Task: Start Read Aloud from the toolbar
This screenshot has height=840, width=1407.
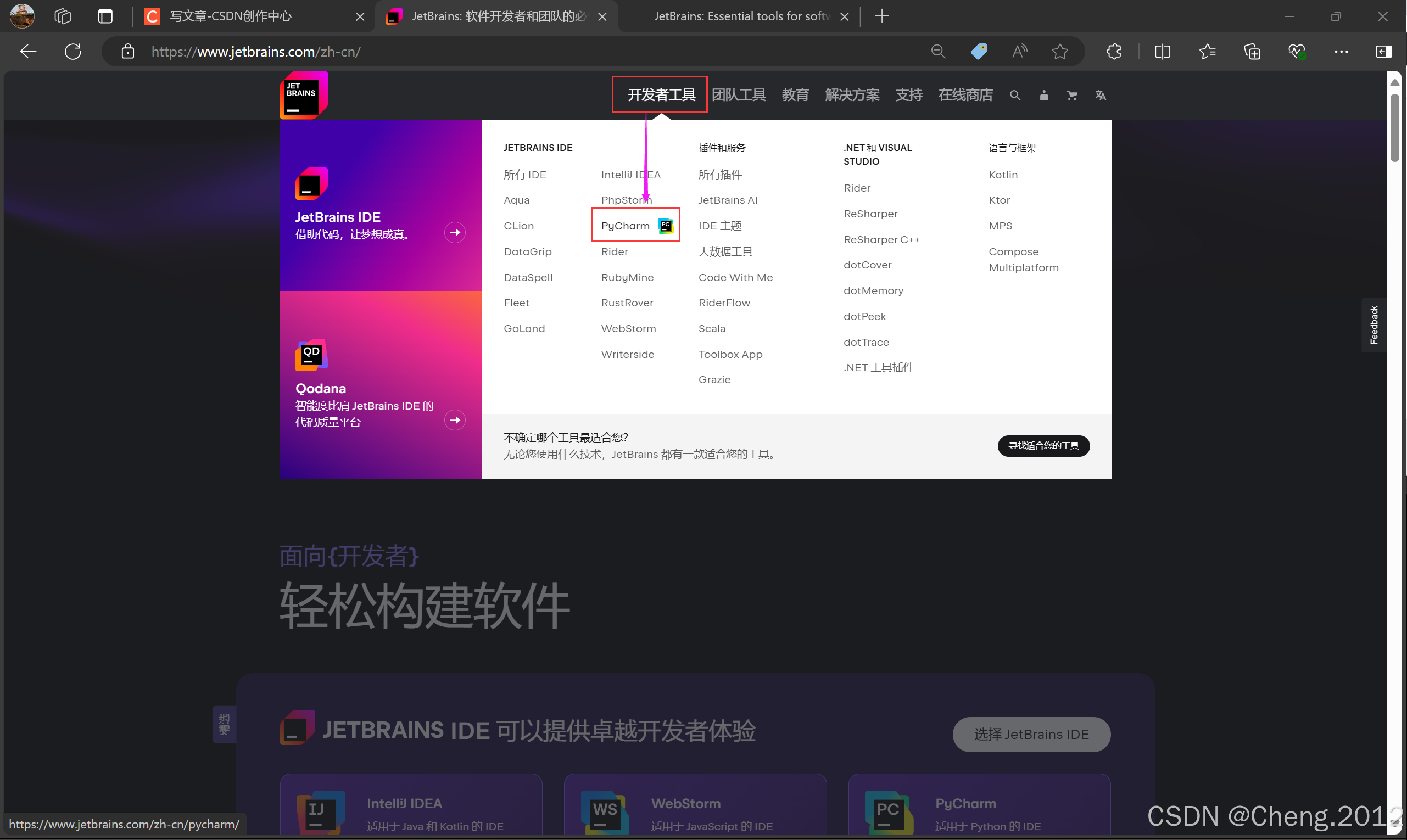Action: pyautogui.click(x=1019, y=52)
